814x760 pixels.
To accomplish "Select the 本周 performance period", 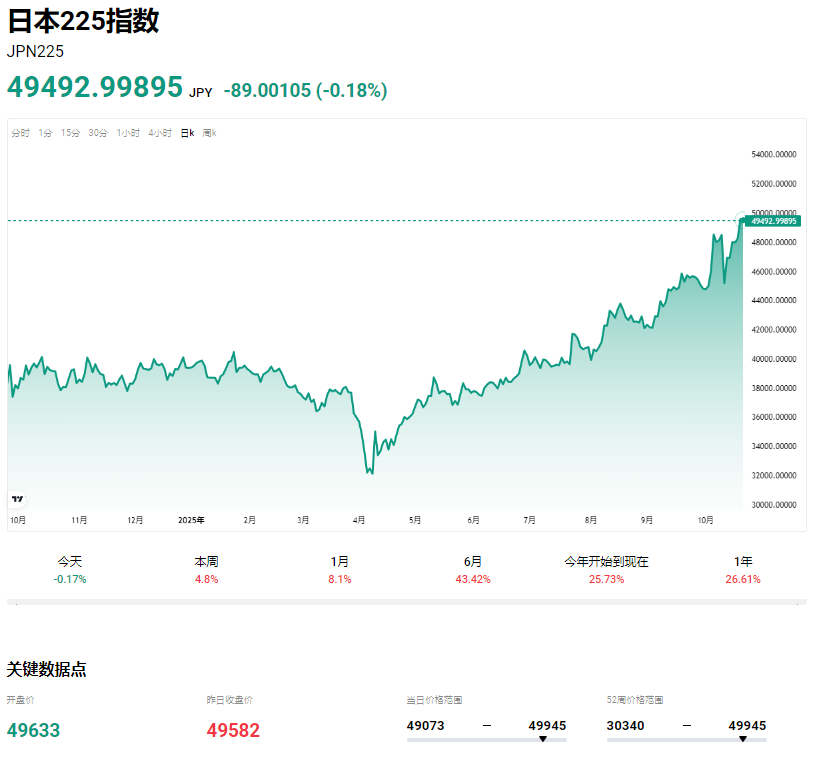I will coord(206,569).
